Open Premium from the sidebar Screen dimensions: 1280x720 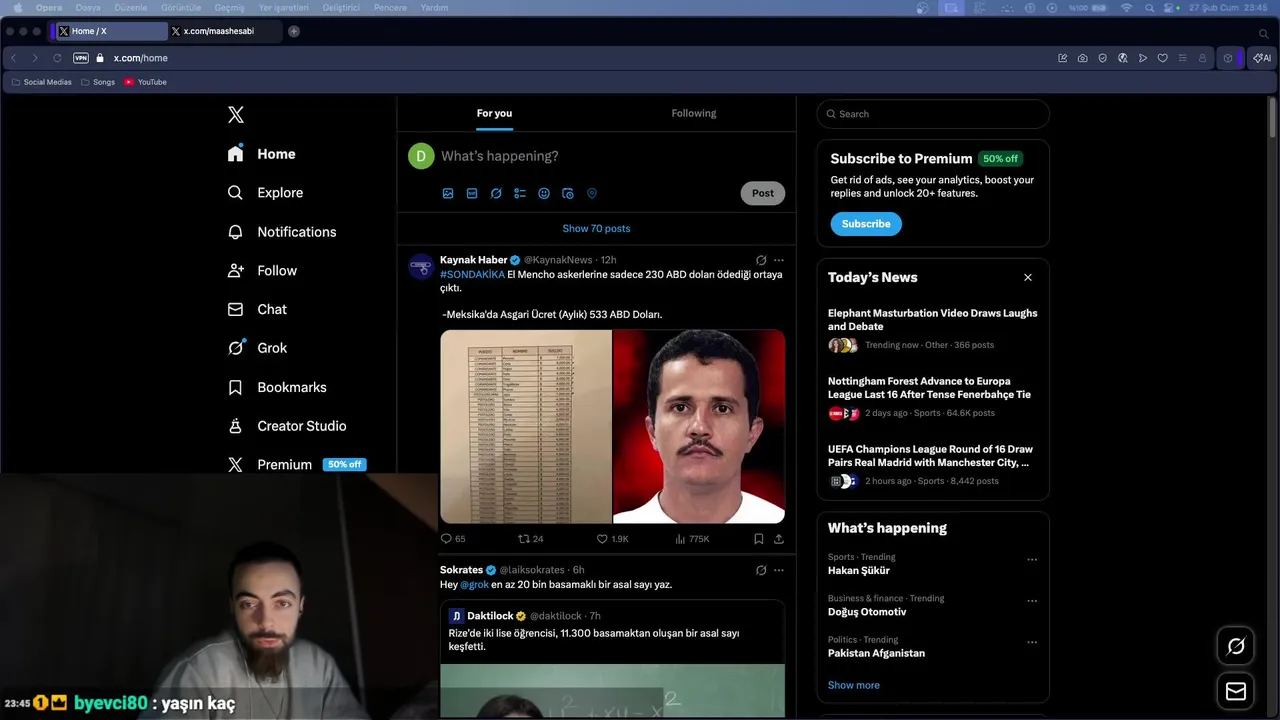296,465
